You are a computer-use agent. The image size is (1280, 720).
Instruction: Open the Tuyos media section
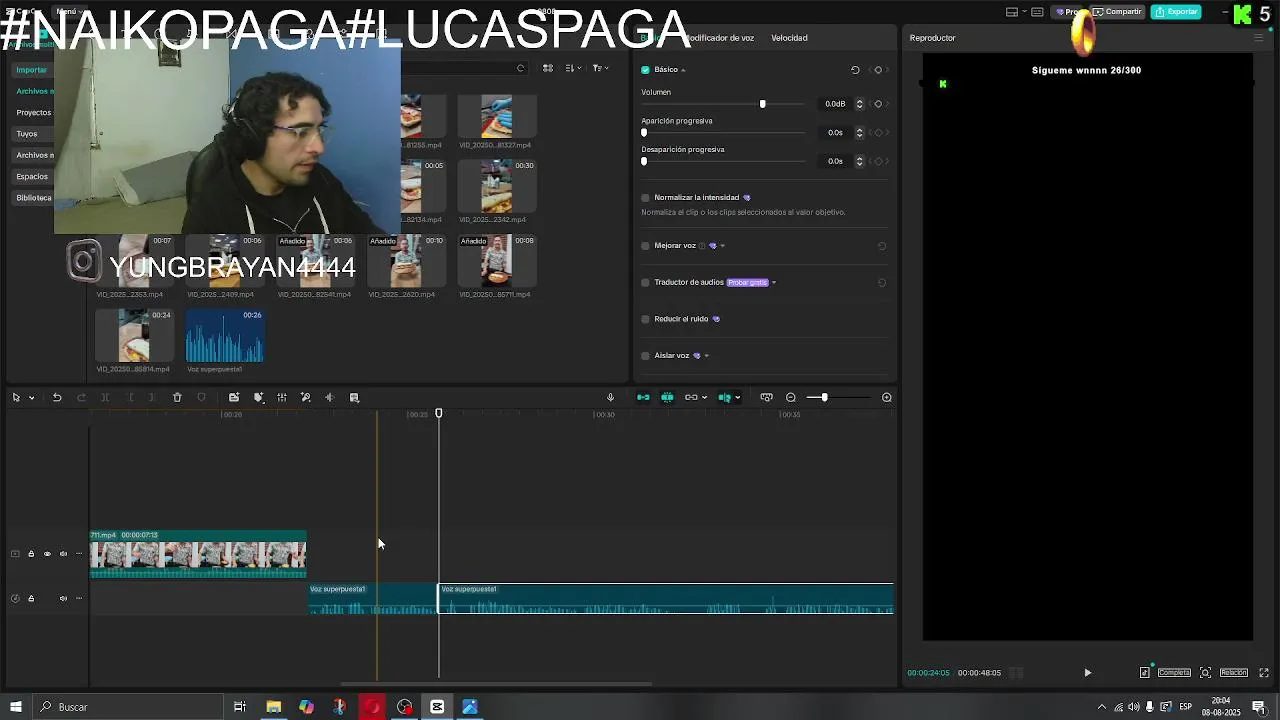(x=27, y=134)
